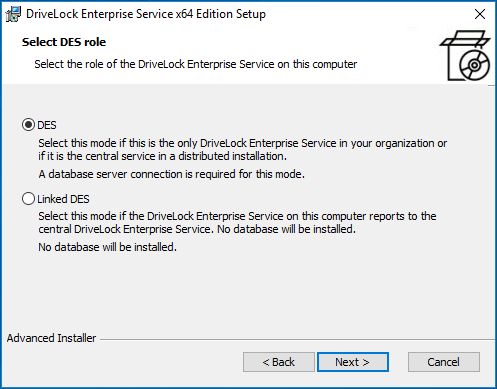Select the DES radio button

point(28,125)
